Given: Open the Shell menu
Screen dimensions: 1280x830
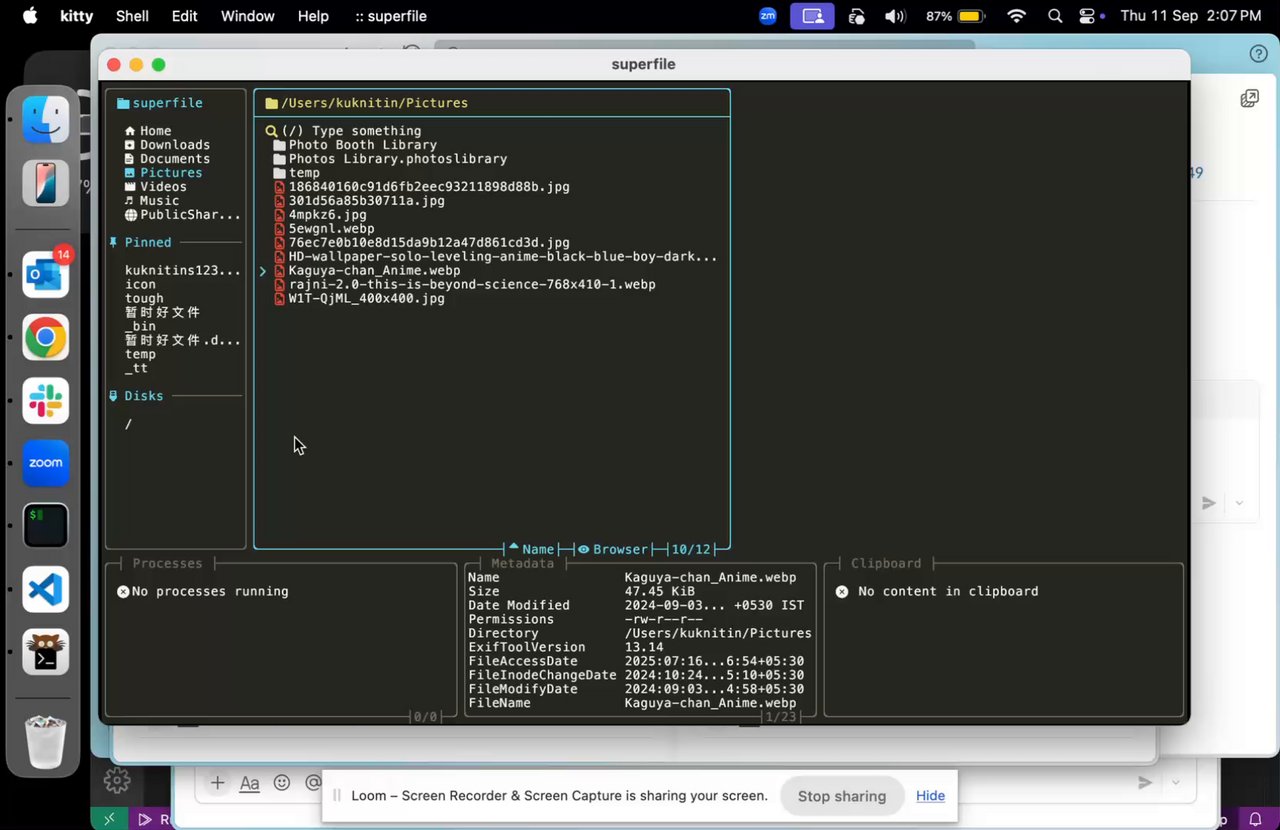Looking at the screenshot, I should click(x=132, y=16).
